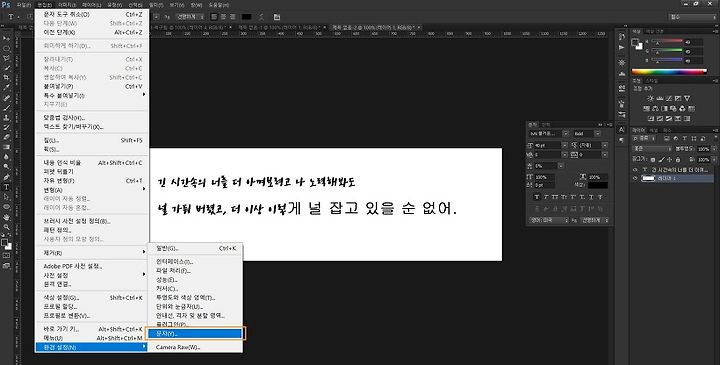
Task: Toggle Underline in the Character panel
Action: 591,197
